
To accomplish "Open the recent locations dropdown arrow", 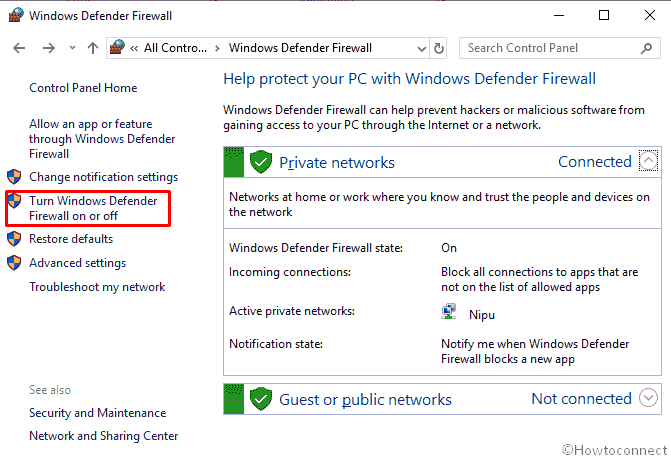I will (72, 48).
